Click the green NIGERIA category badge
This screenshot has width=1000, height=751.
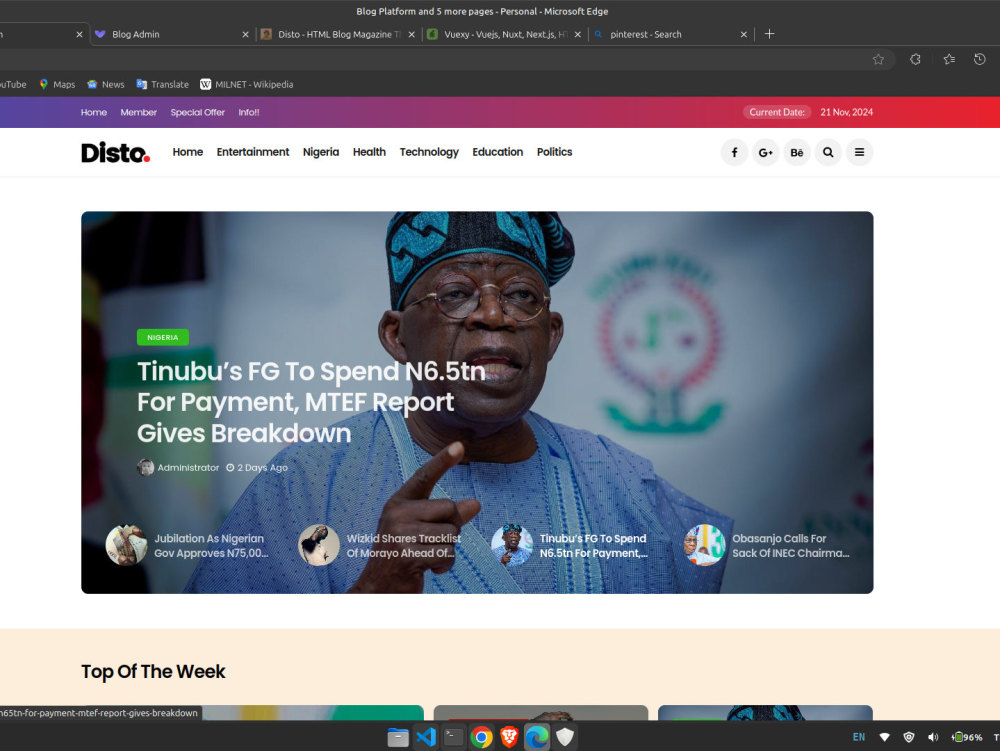click(x=163, y=337)
